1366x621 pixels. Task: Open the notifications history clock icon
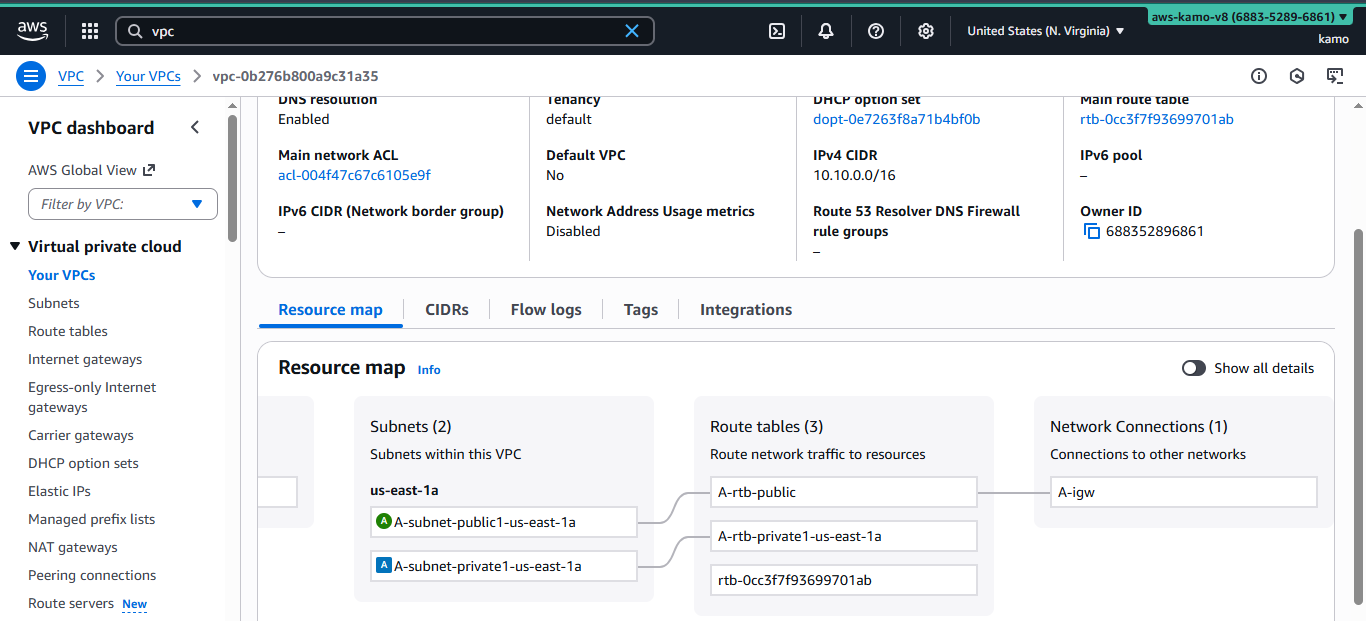pyautogui.click(x=1297, y=76)
